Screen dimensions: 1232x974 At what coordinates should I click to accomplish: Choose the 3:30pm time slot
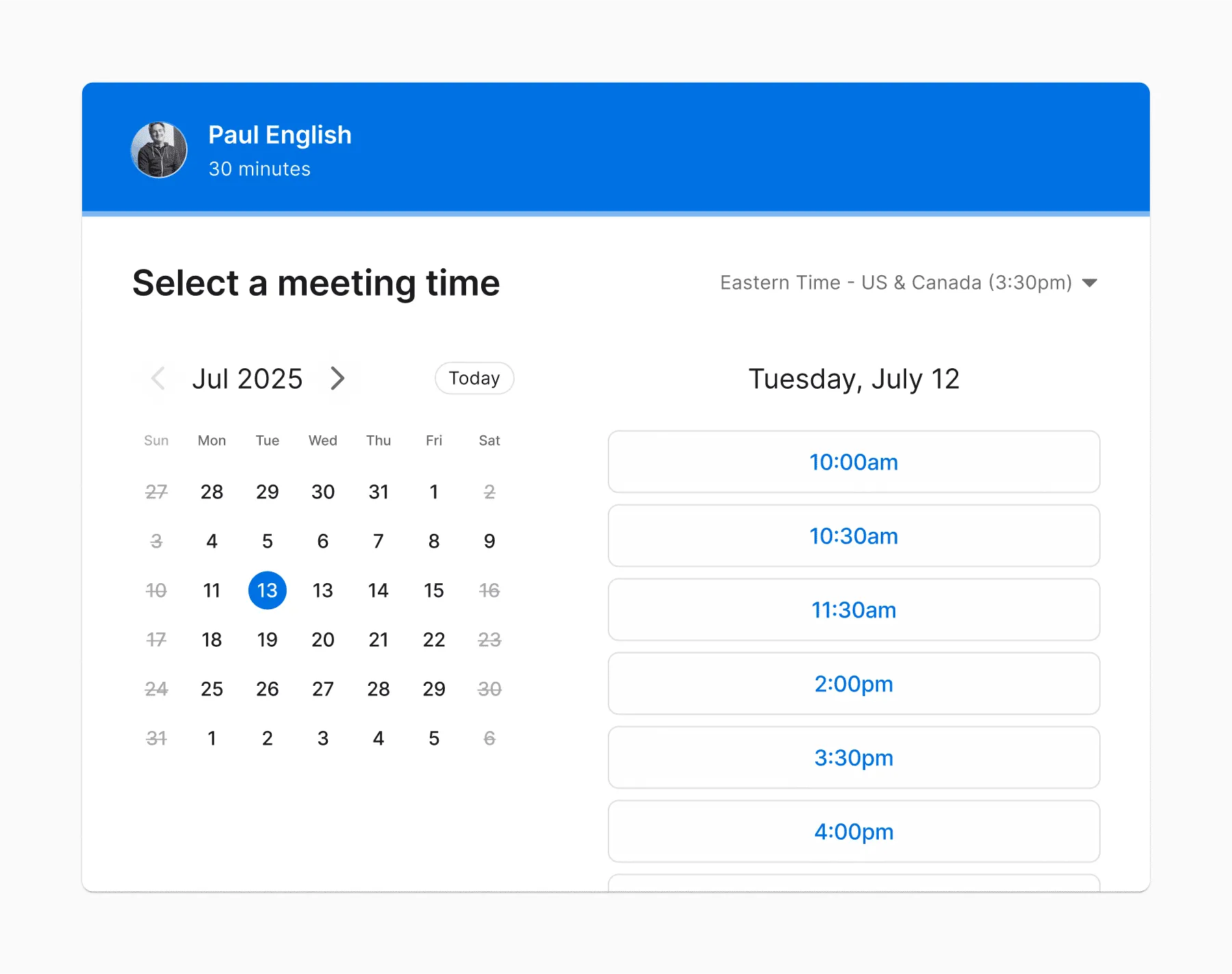pyautogui.click(x=854, y=758)
